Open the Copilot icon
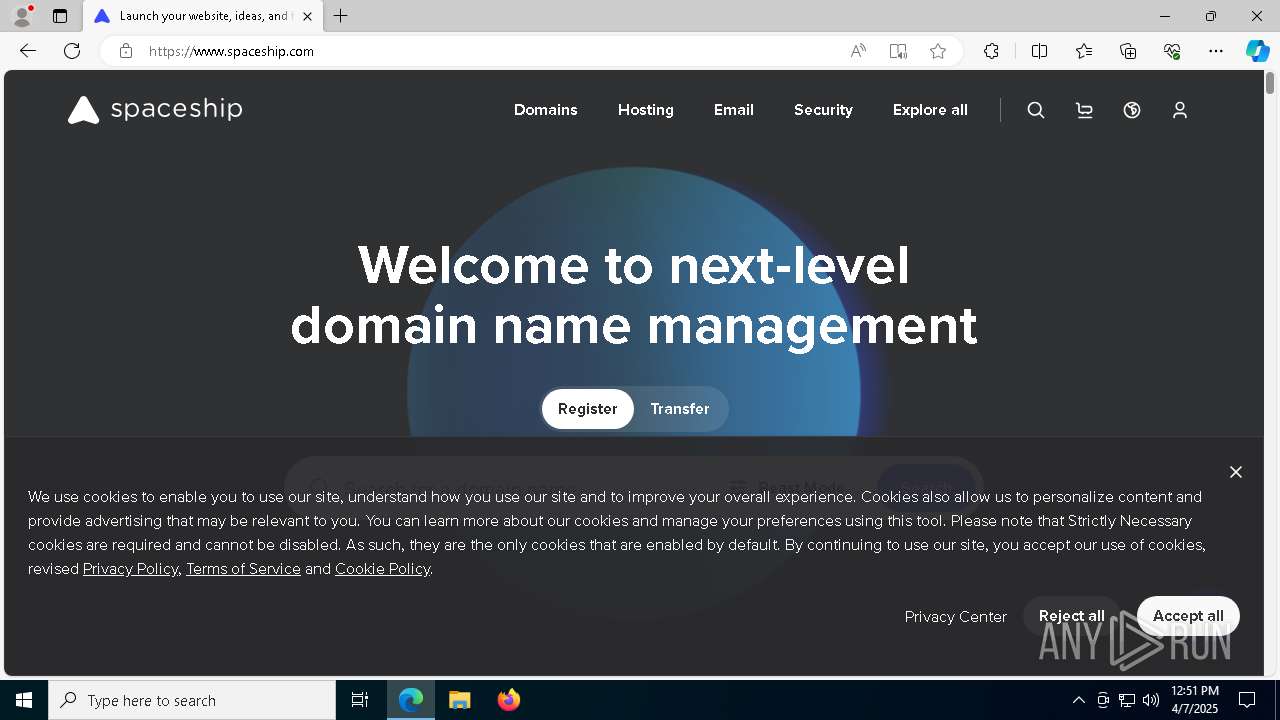This screenshot has width=1280, height=720. 1258,51
